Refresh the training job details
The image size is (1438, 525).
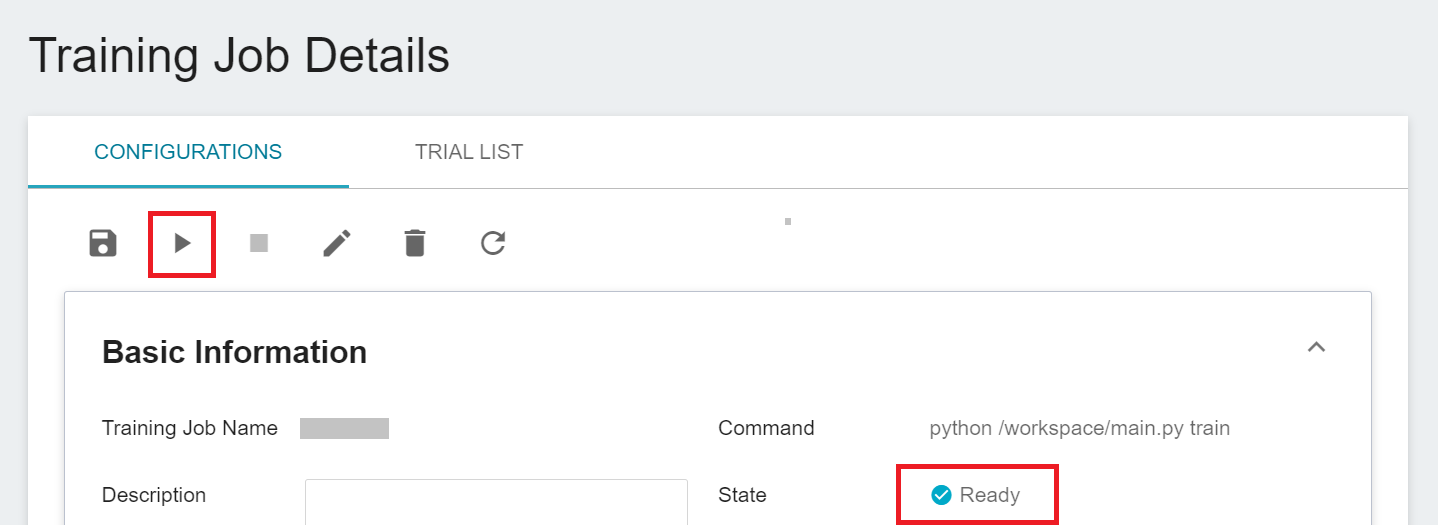(493, 243)
